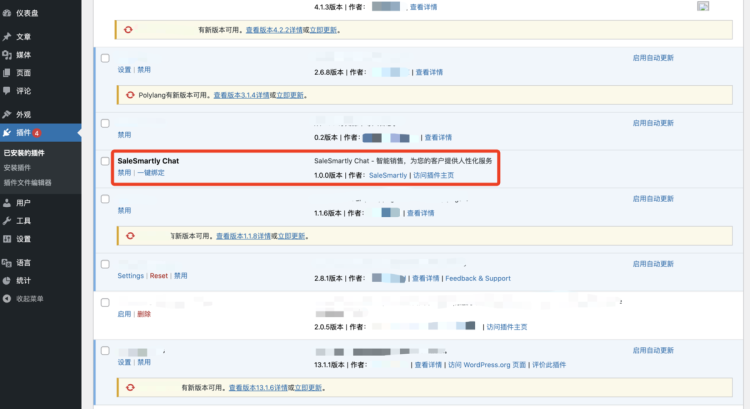The width and height of the screenshot is (750, 409).
Task: Check the box for the 2.8.1版本 plugin row
Action: (105, 264)
